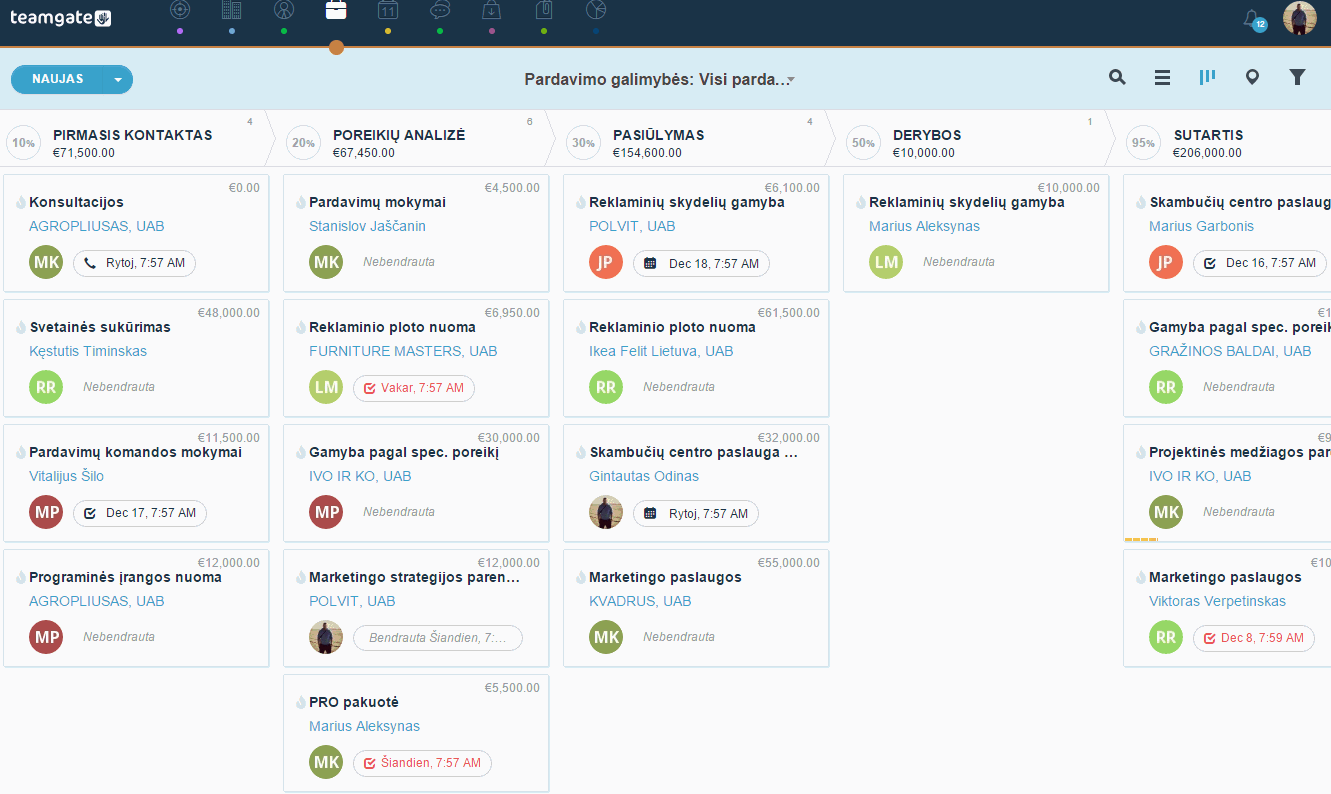Click photo avatar on Marketingo strategijos card
The width and height of the screenshot is (1331, 794).
(x=326, y=637)
